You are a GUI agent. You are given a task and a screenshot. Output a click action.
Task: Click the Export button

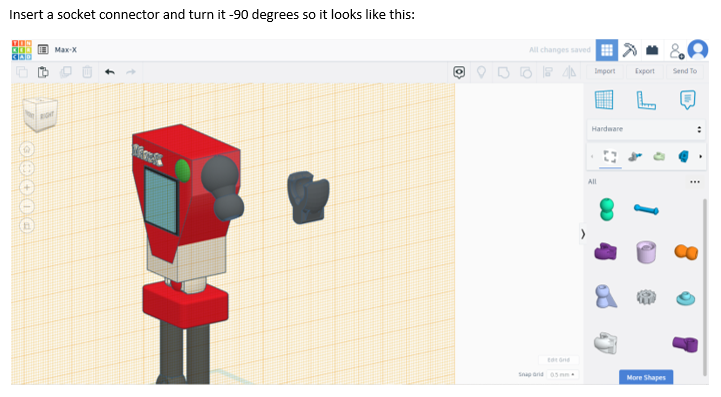pyautogui.click(x=644, y=71)
